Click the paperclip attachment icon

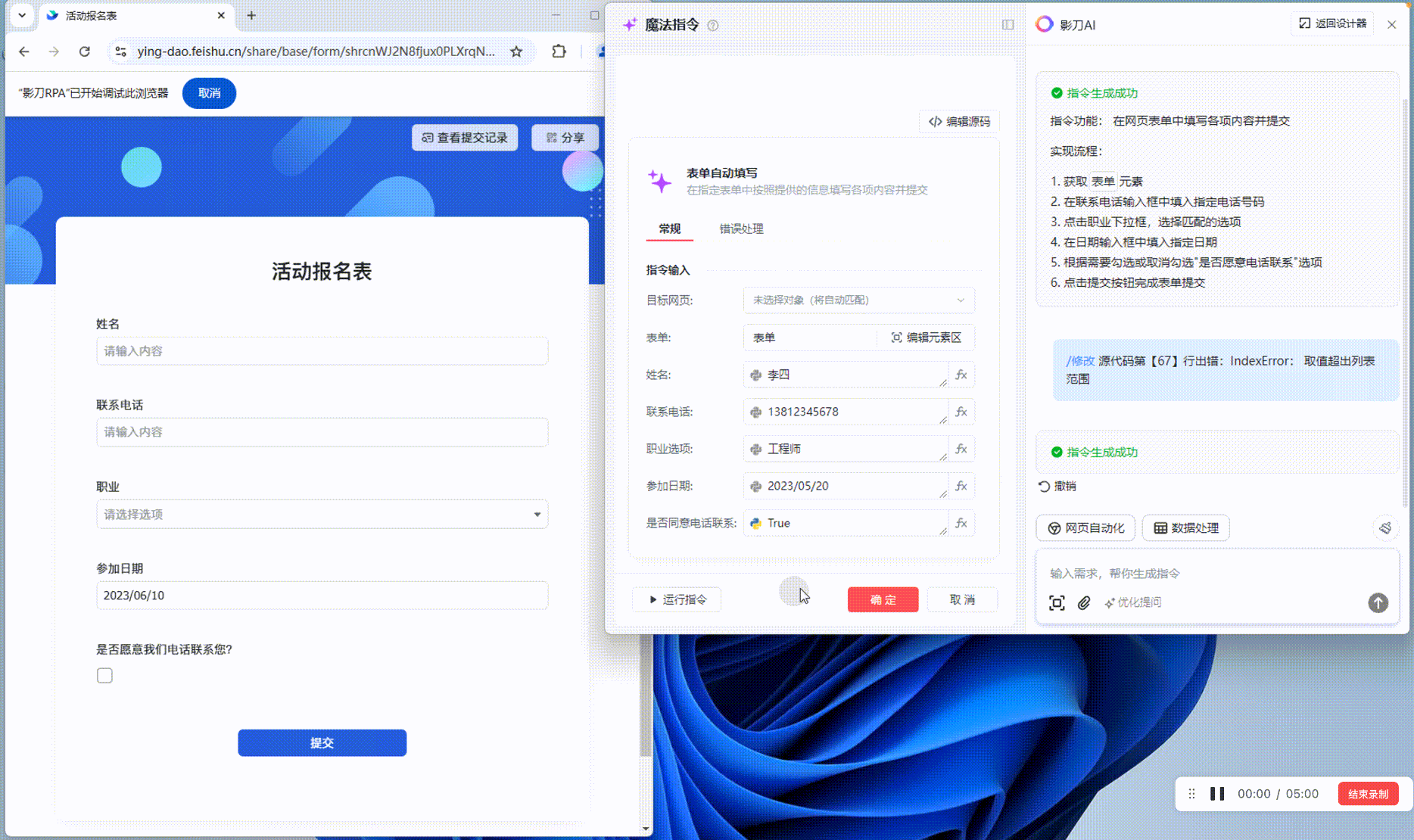[1084, 602]
